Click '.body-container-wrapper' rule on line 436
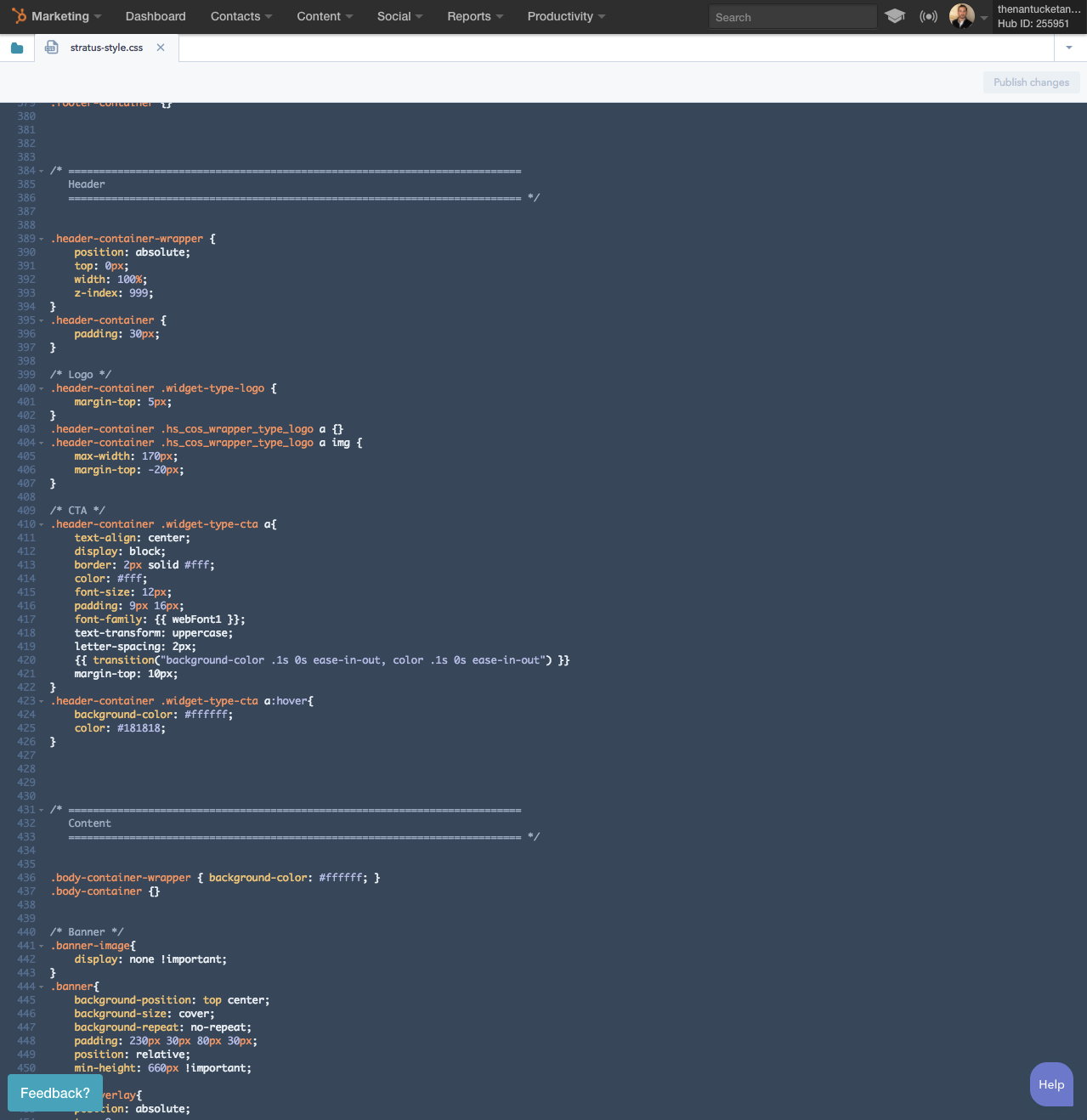1087x1120 pixels. point(215,878)
